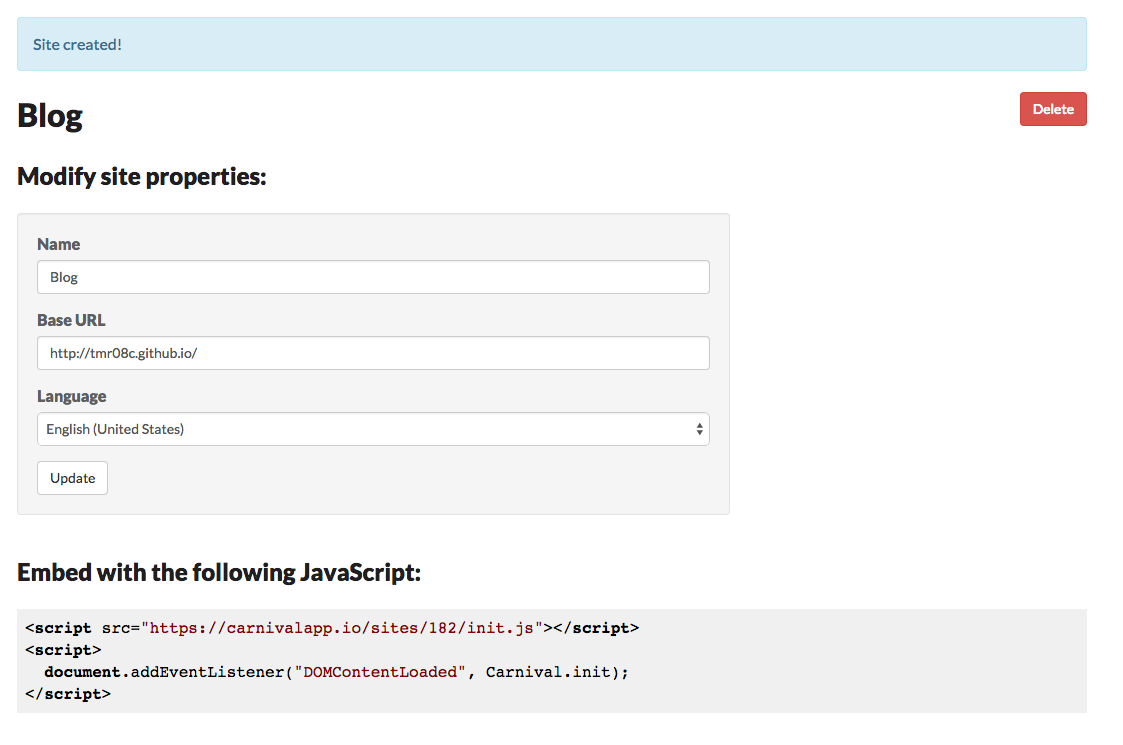Click the standalone opening <script> tag line

point(63,650)
